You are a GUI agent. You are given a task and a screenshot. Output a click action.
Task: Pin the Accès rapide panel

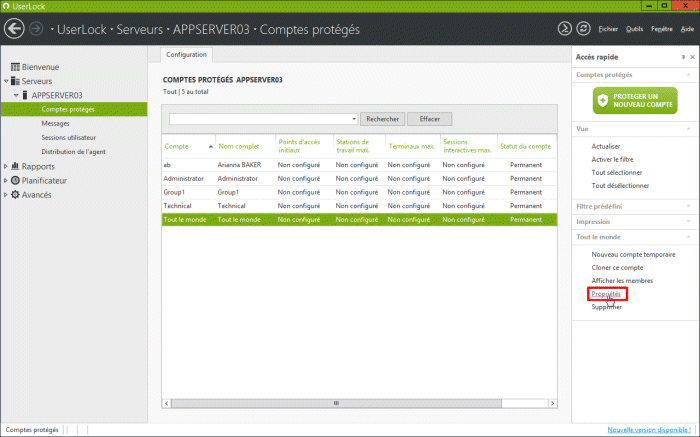coord(683,57)
